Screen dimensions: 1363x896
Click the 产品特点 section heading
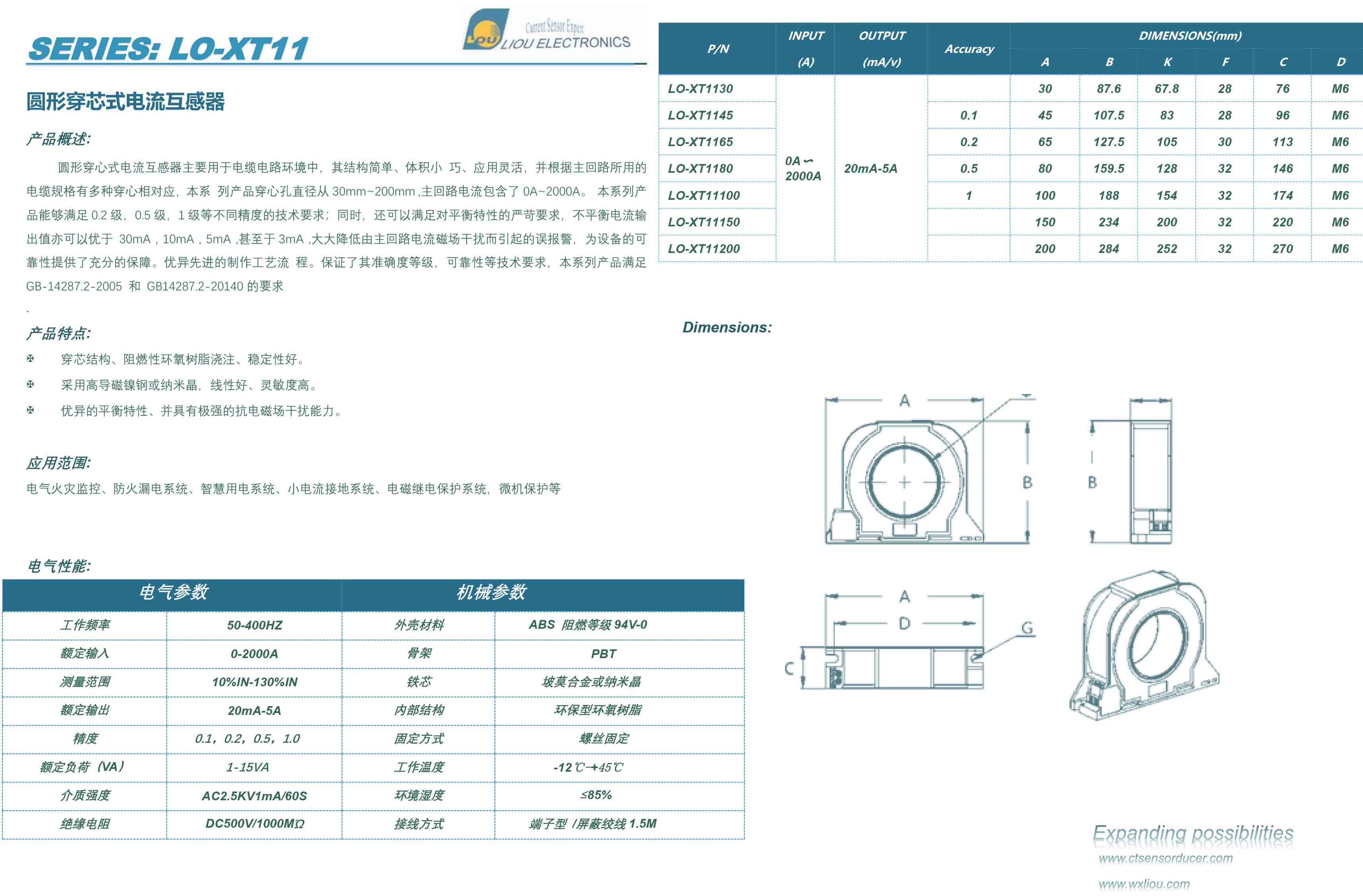tap(58, 333)
